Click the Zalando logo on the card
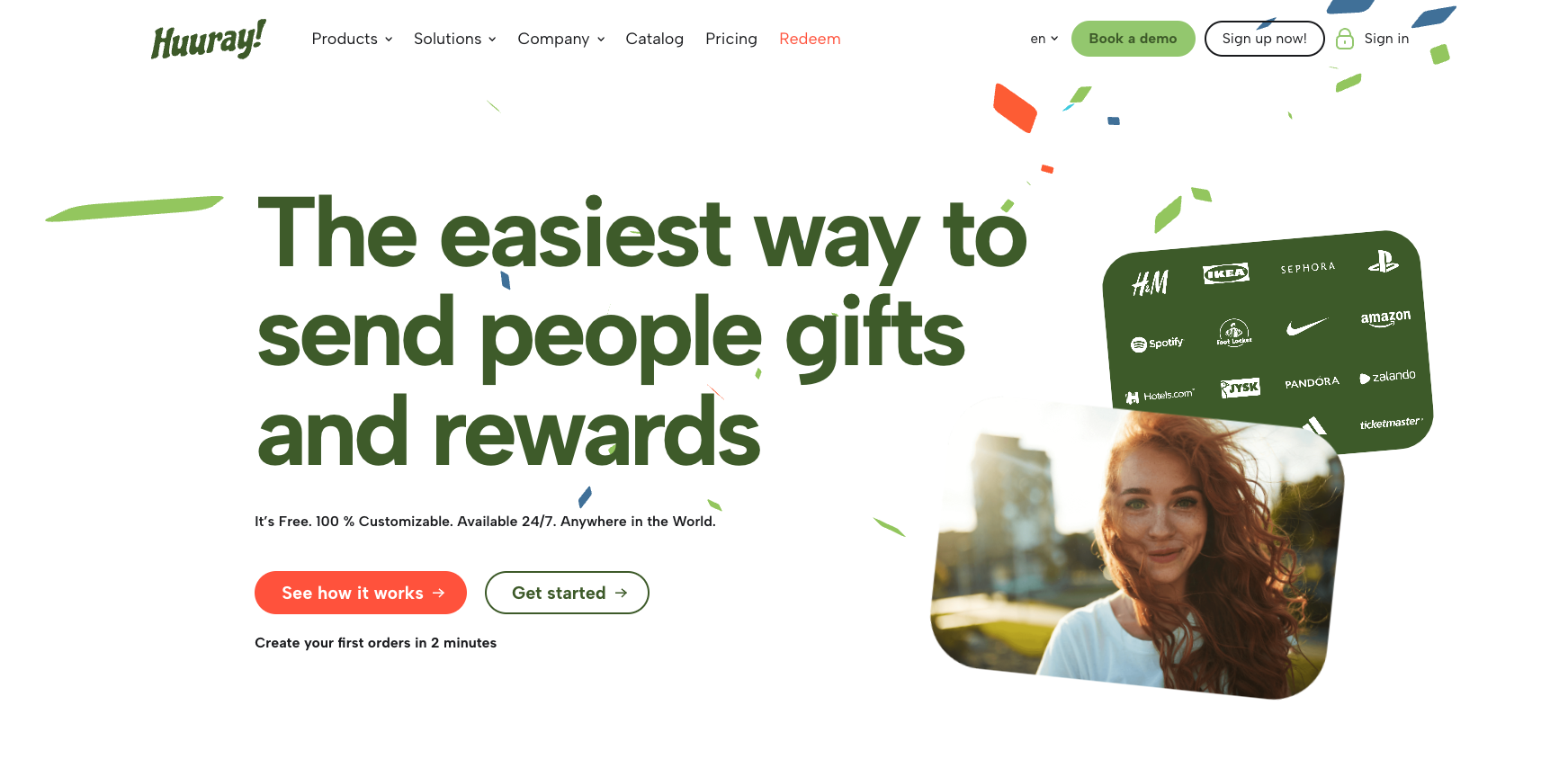Image resolution: width=1568 pixels, height=777 pixels. [x=1387, y=377]
